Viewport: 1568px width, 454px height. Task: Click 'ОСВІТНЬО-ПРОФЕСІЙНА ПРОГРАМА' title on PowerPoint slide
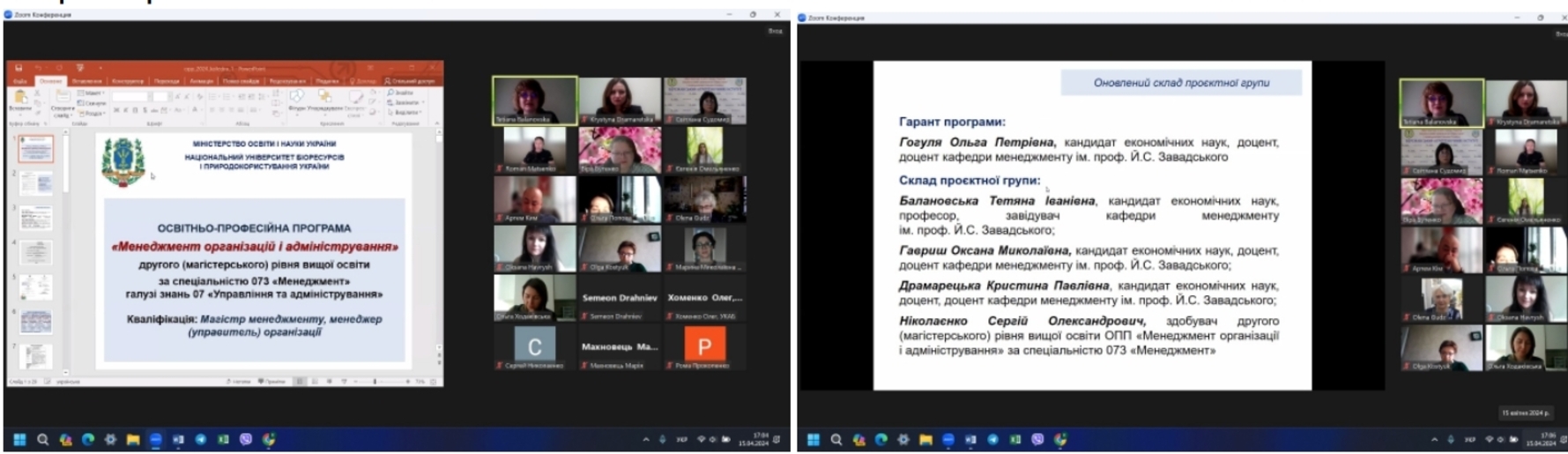tap(254, 227)
